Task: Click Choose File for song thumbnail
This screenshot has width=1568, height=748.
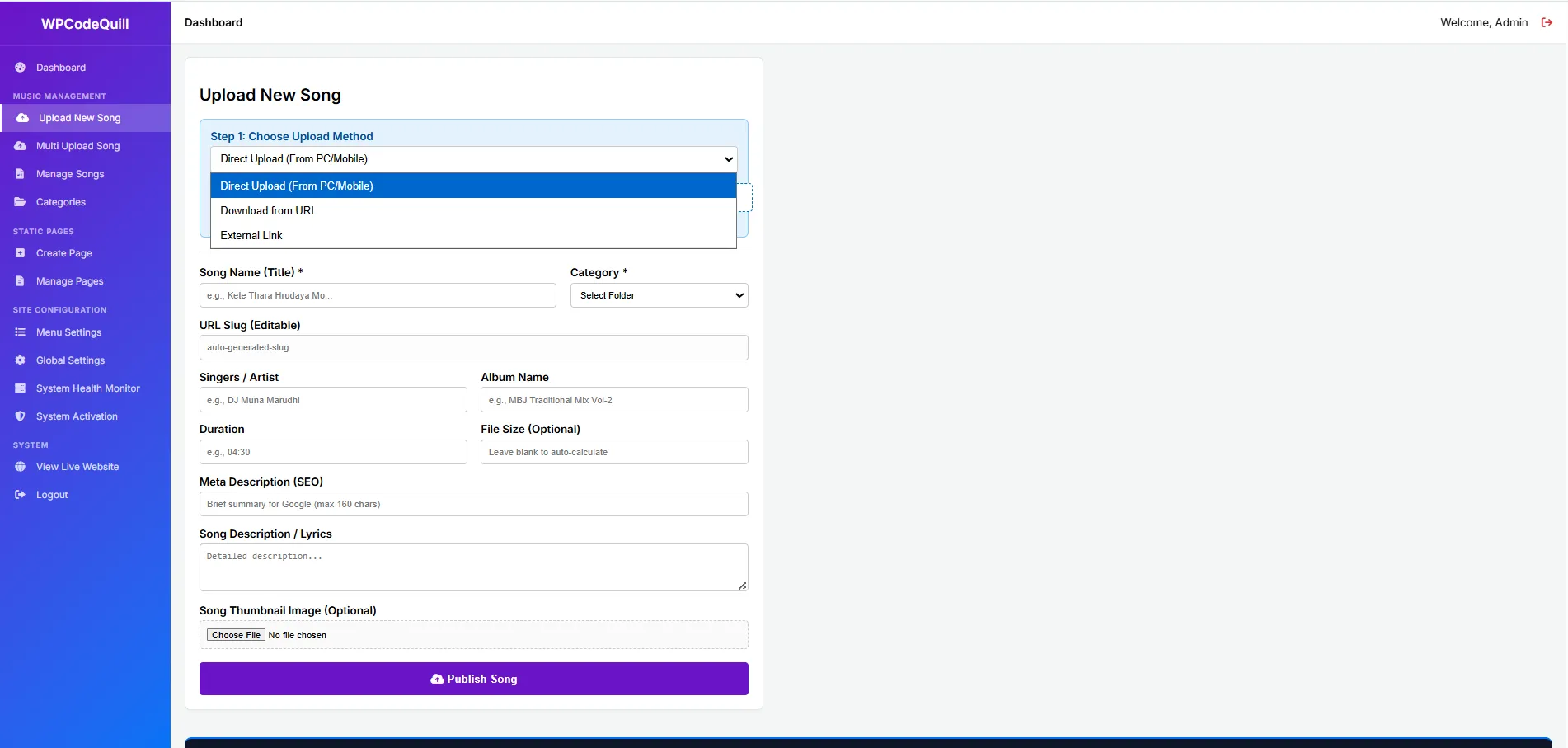Action: tap(236, 635)
